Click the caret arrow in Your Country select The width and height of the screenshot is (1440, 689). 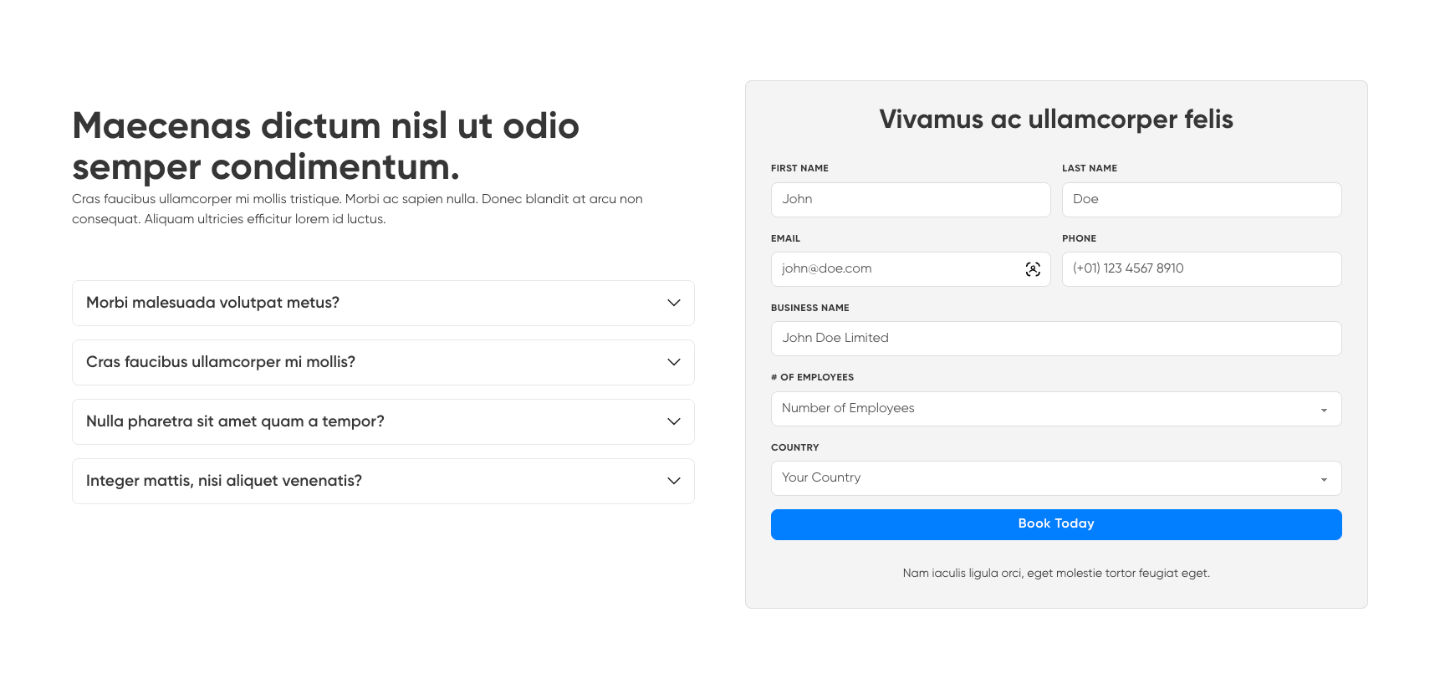click(1324, 479)
